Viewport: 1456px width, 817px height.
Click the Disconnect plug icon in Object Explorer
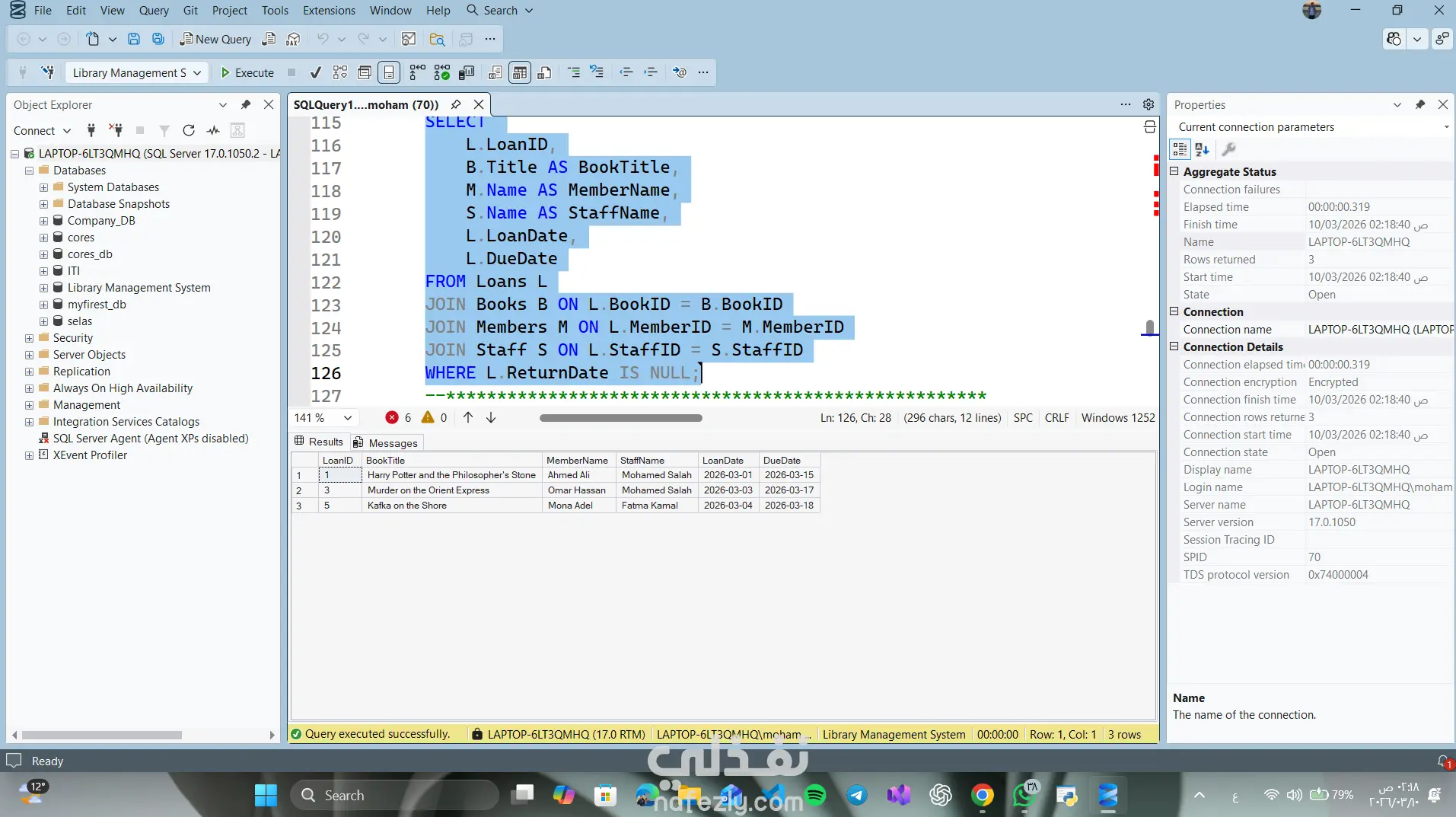pyautogui.click(x=116, y=130)
